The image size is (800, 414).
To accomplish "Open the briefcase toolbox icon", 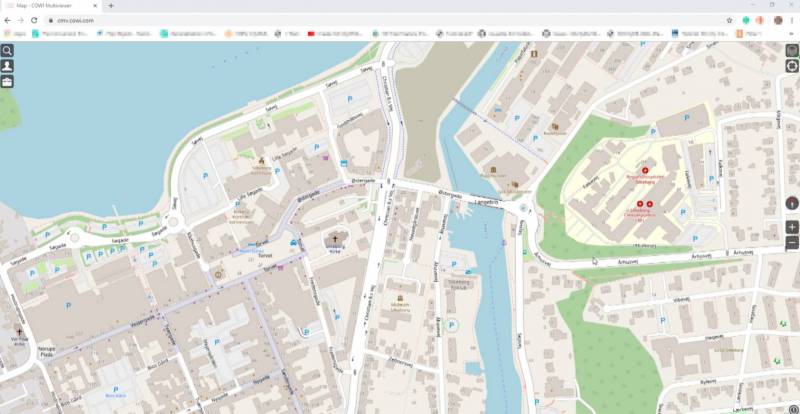I will [x=7, y=81].
